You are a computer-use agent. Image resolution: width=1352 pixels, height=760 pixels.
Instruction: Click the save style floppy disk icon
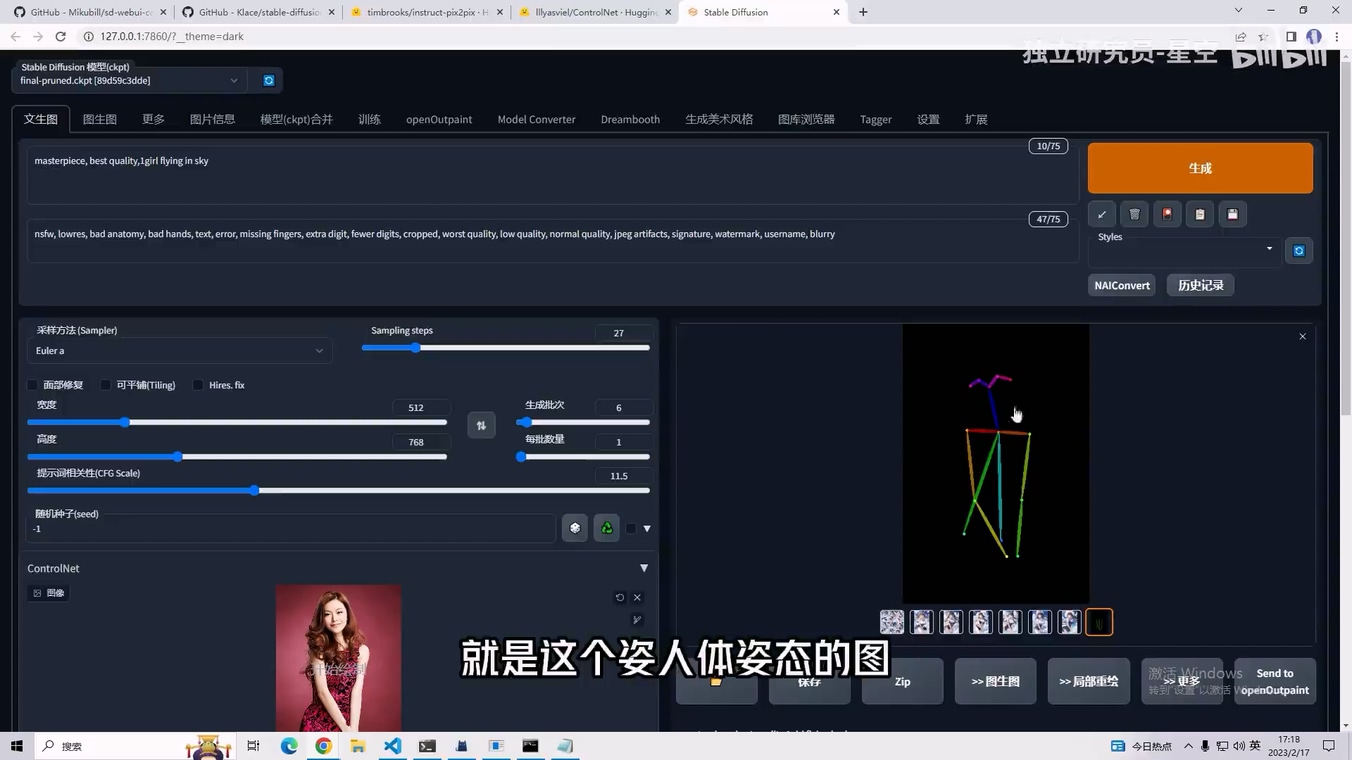(1232, 213)
